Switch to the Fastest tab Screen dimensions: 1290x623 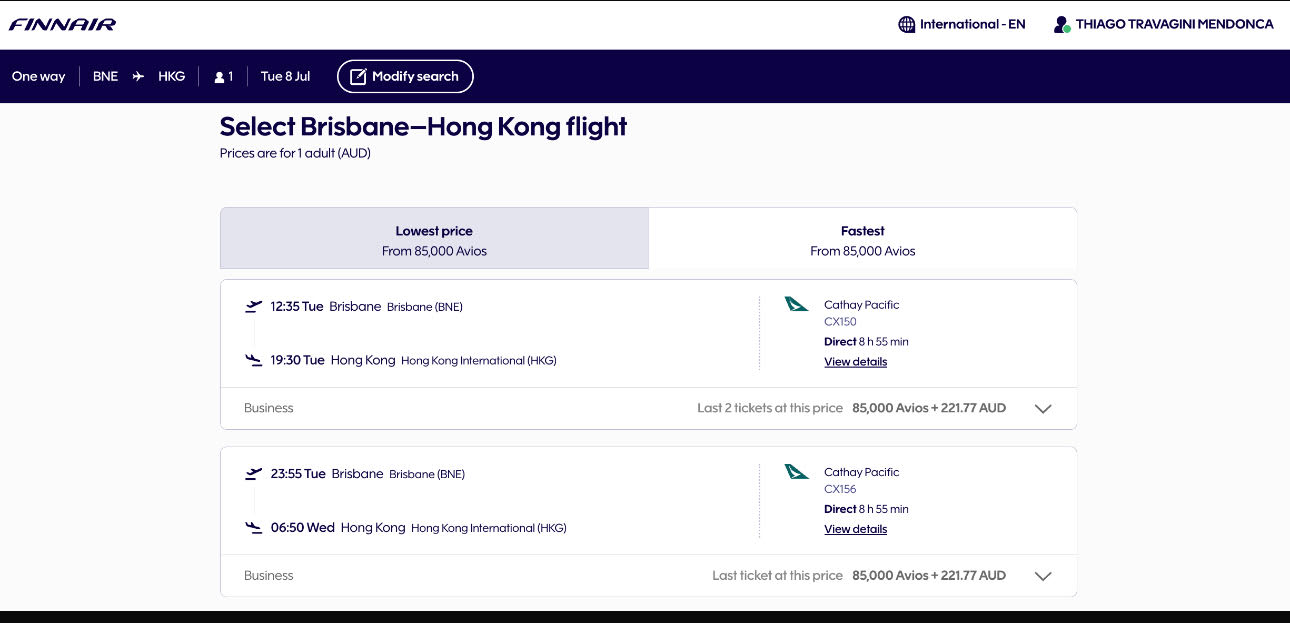862,239
